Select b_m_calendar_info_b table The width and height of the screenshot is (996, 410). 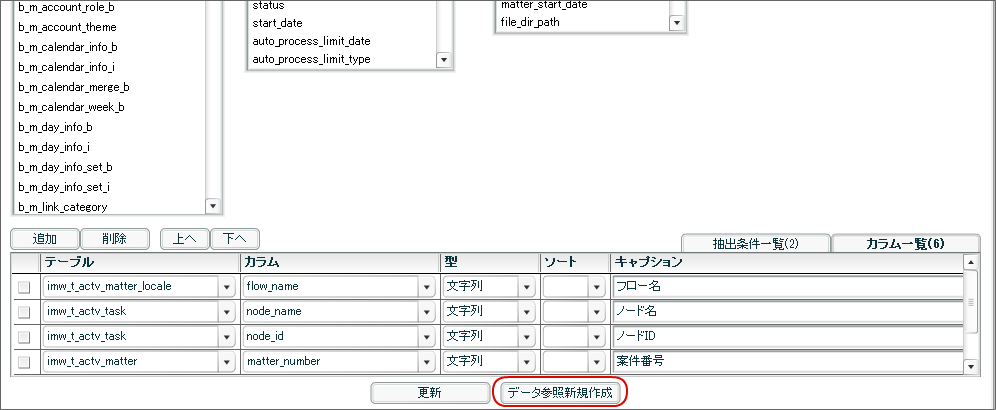(68, 48)
